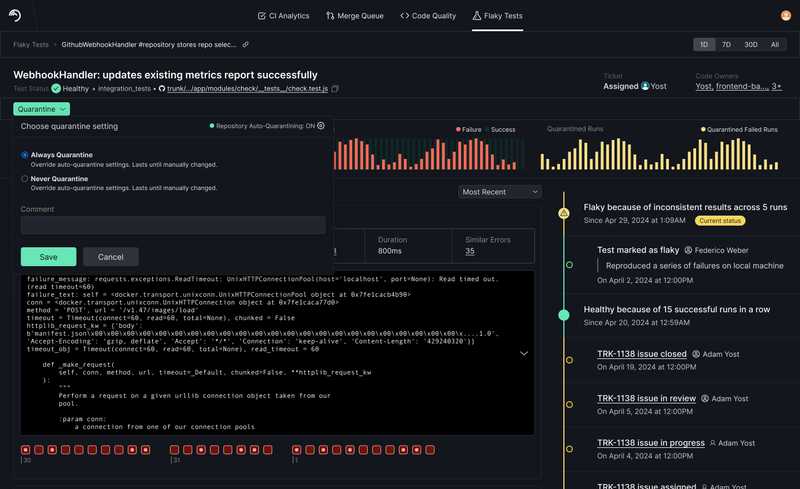Screen dimensions: 800x489
Task: Click GitHub icon beside trunk file path
Action: tap(162, 88)
